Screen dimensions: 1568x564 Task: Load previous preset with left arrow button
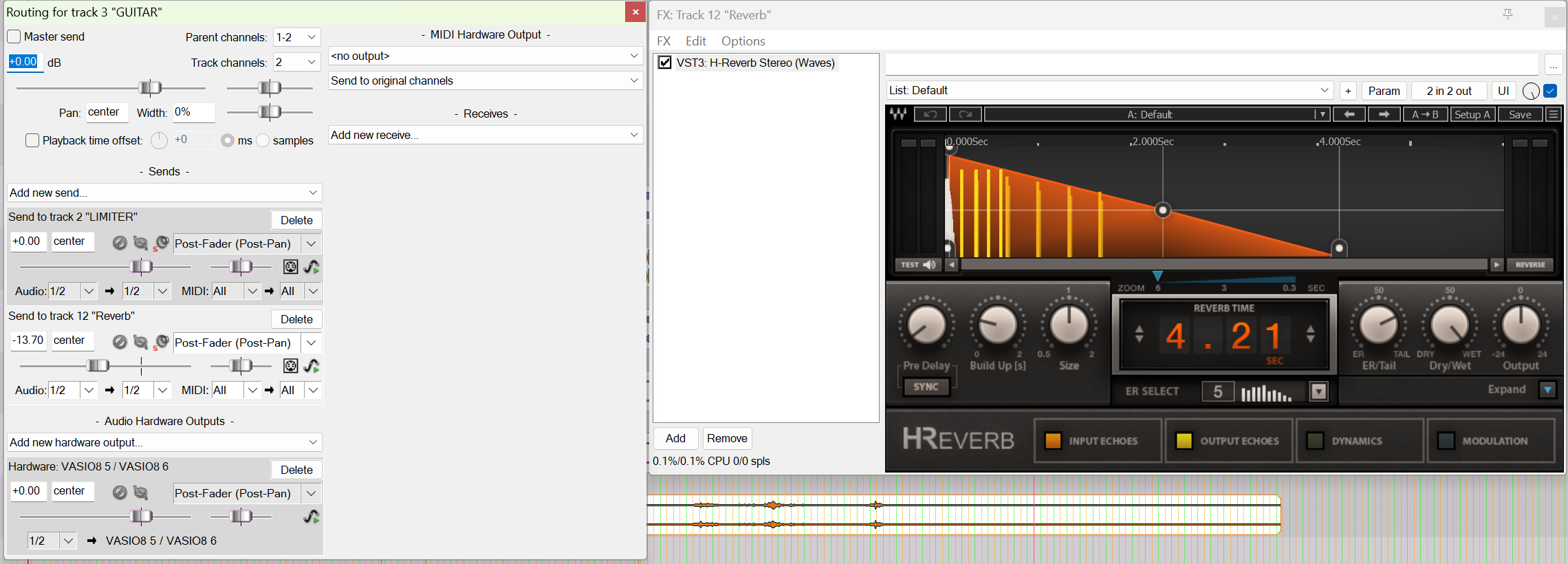point(1349,114)
